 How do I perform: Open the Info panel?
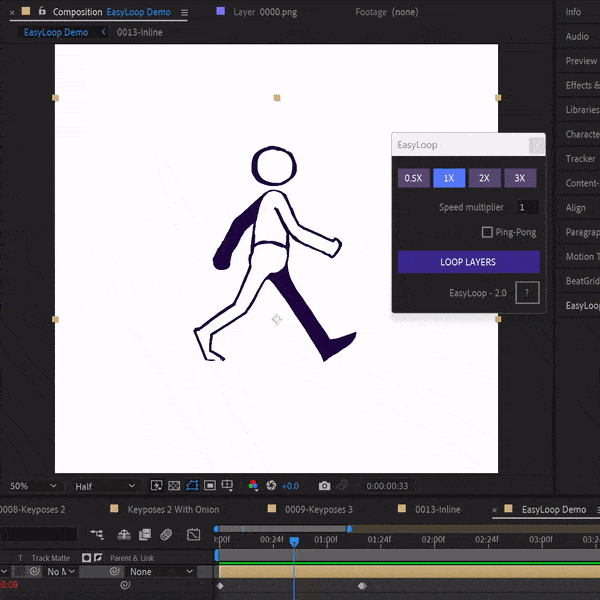click(573, 12)
